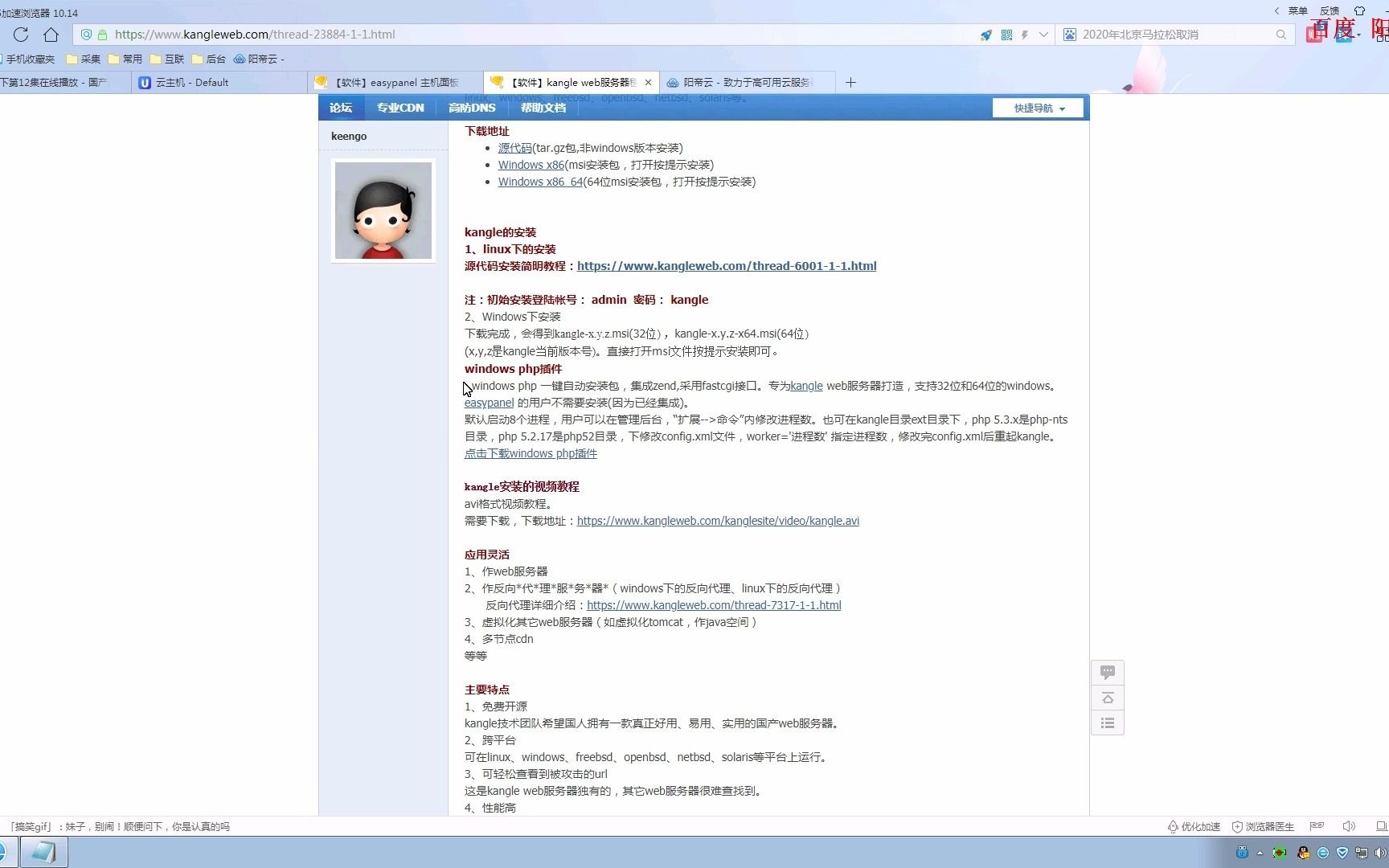The width and height of the screenshot is (1389, 868).
Task: Close the kangle web服务器 tab
Action: (x=648, y=82)
